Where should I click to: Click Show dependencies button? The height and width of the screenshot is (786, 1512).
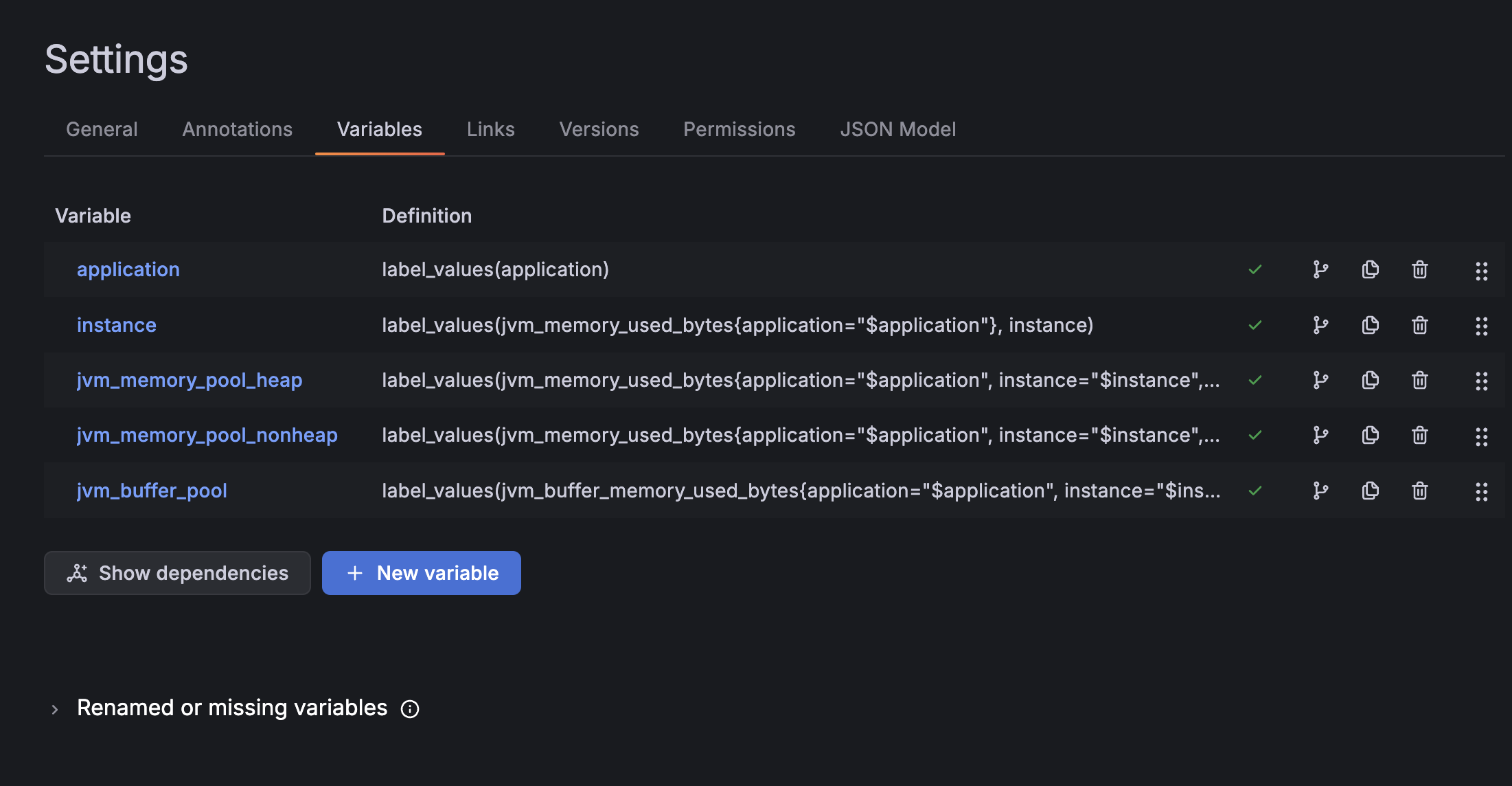pos(177,573)
